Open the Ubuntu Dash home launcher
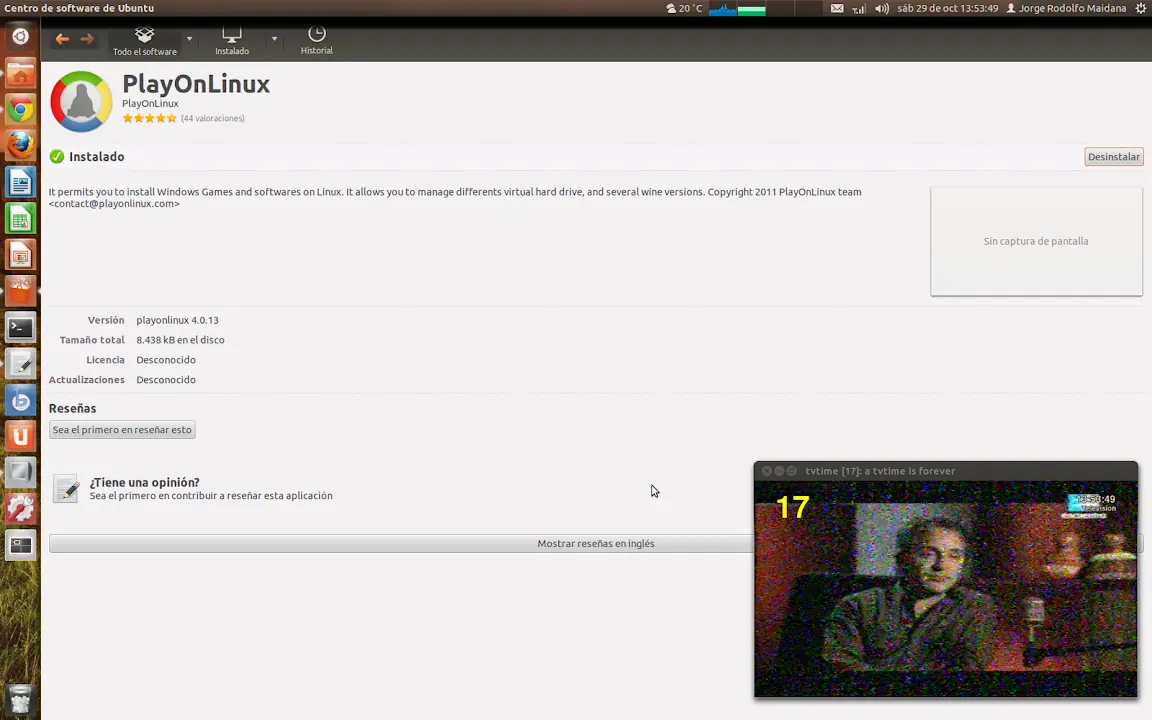Image resolution: width=1152 pixels, height=720 pixels. (21, 37)
